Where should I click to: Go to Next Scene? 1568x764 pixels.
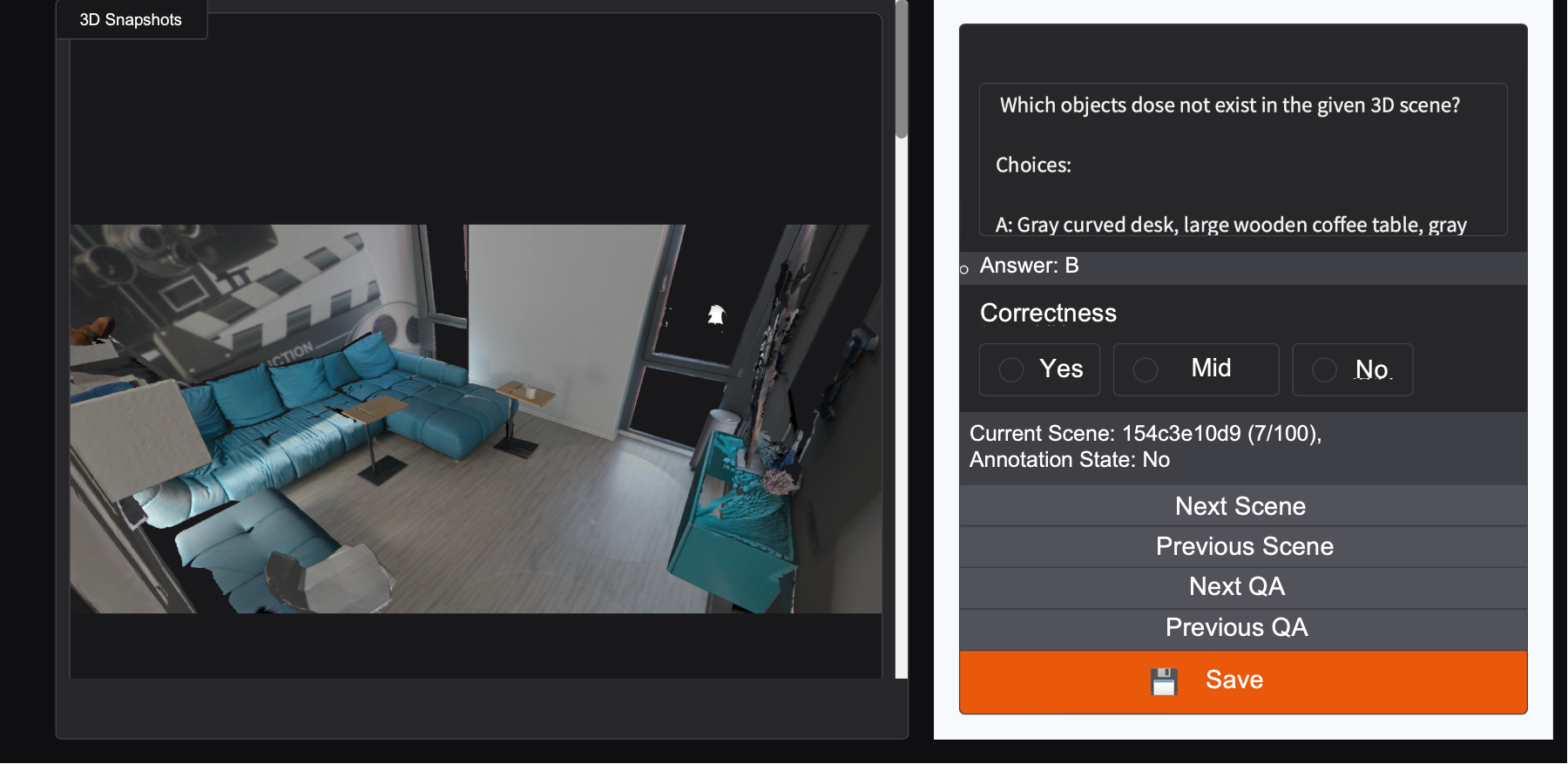click(x=1243, y=506)
